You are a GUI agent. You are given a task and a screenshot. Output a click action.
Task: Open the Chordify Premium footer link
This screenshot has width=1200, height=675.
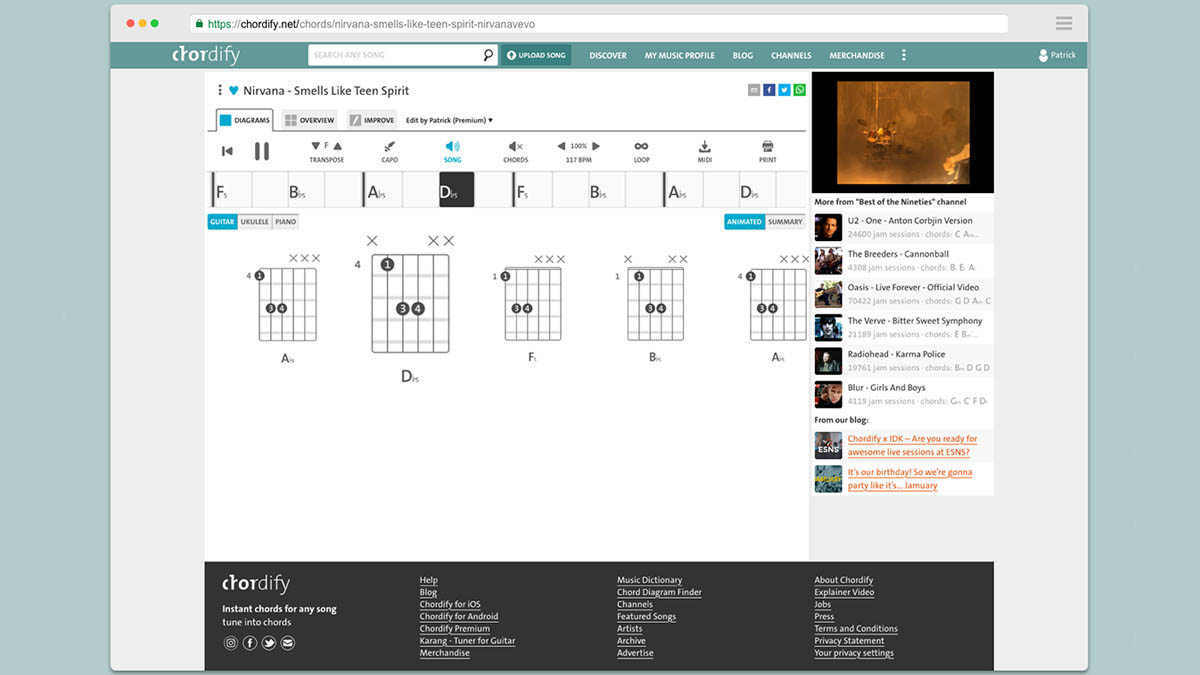click(455, 629)
